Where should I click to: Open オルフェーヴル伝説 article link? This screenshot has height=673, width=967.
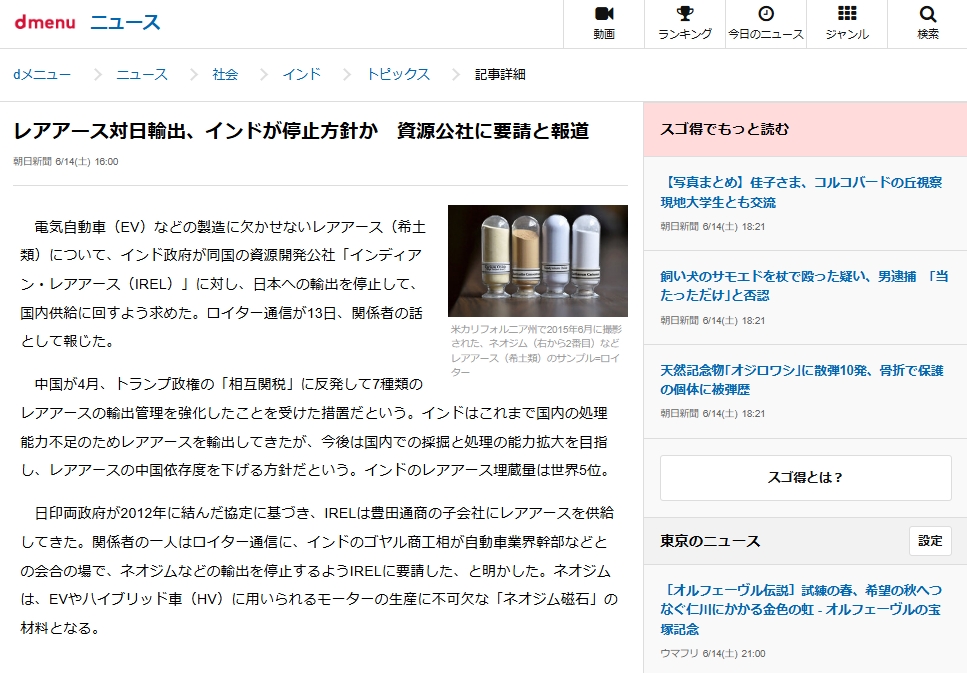pos(800,609)
